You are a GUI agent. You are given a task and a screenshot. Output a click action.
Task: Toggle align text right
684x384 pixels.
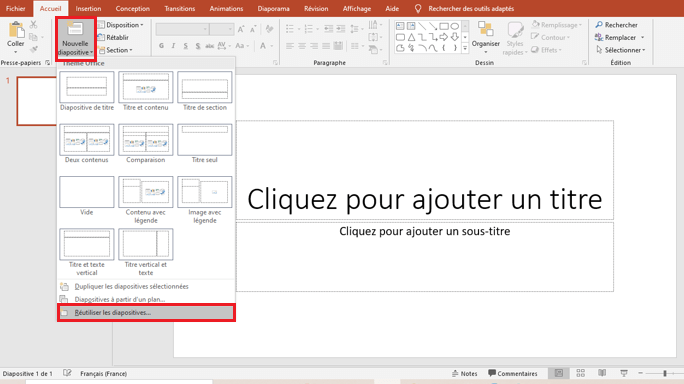(314, 46)
